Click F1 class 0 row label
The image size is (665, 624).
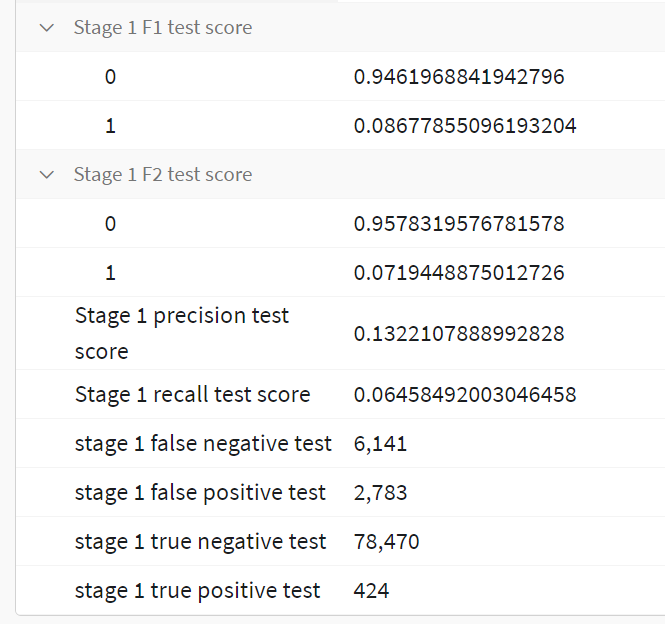tap(110, 77)
